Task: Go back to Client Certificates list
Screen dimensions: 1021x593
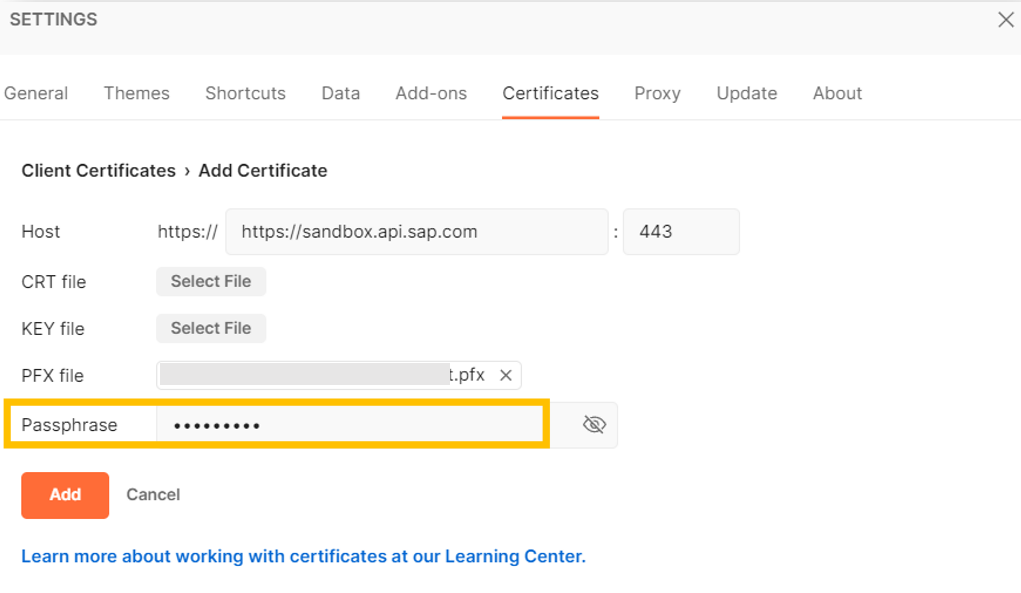Action: (98, 170)
